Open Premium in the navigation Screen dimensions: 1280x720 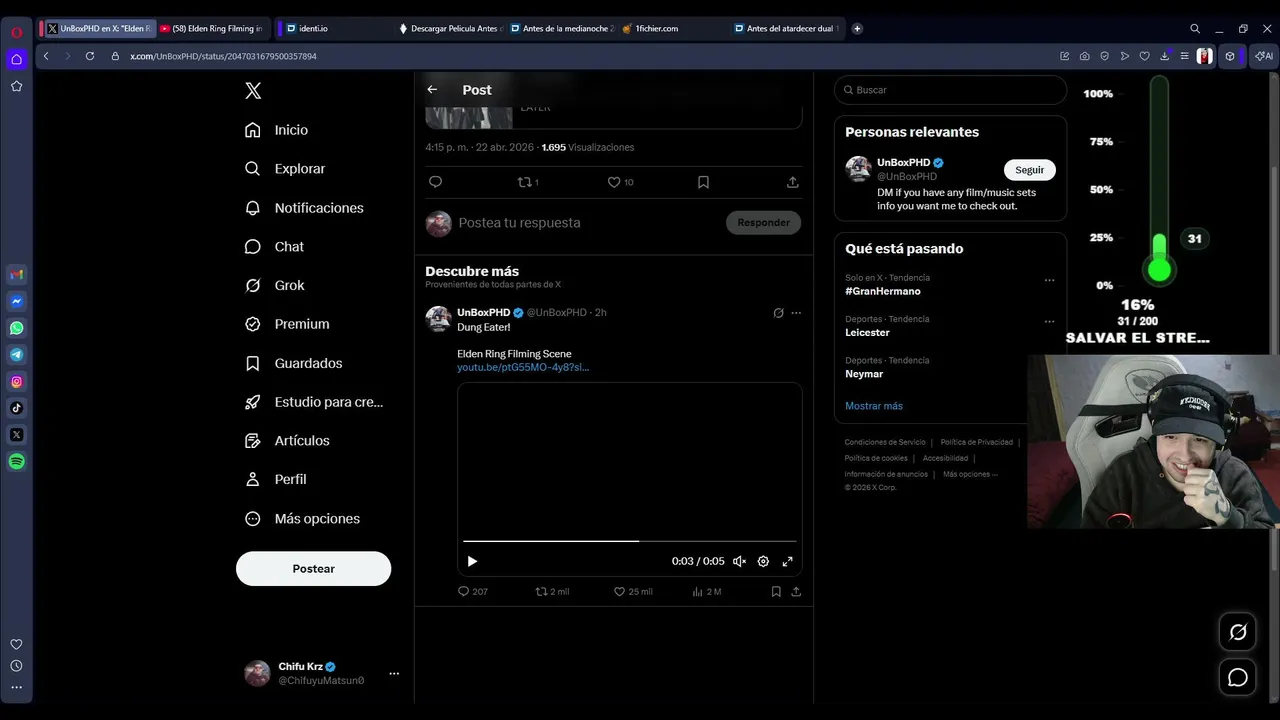(x=288, y=324)
